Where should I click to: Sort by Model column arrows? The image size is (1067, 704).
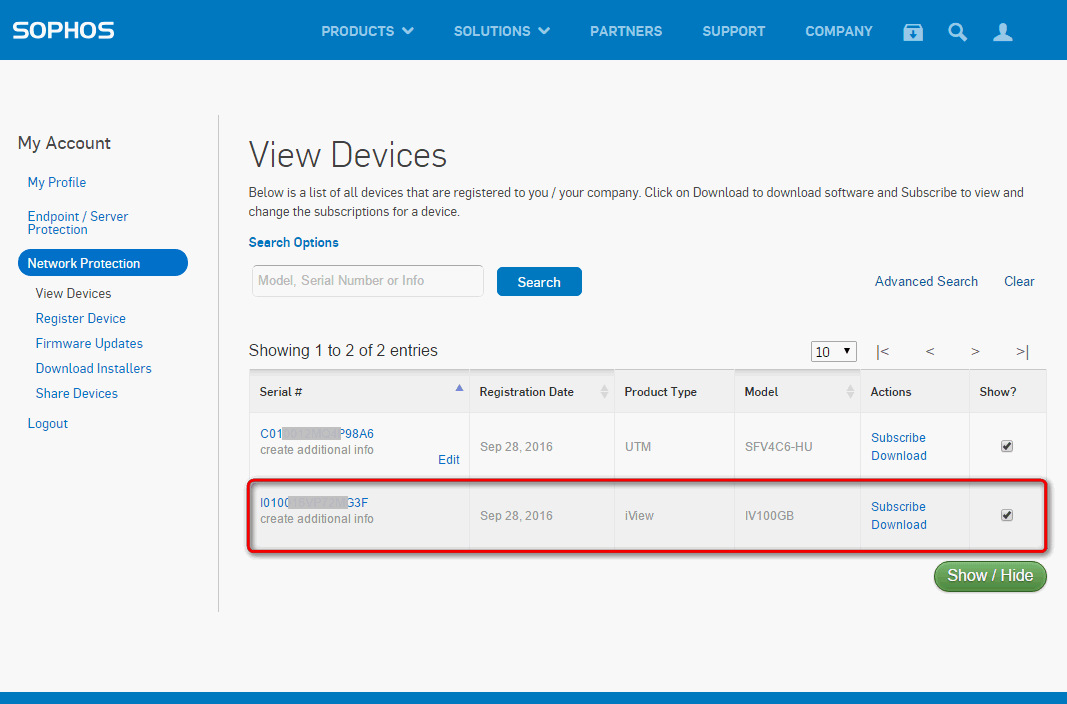click(850, 391)
